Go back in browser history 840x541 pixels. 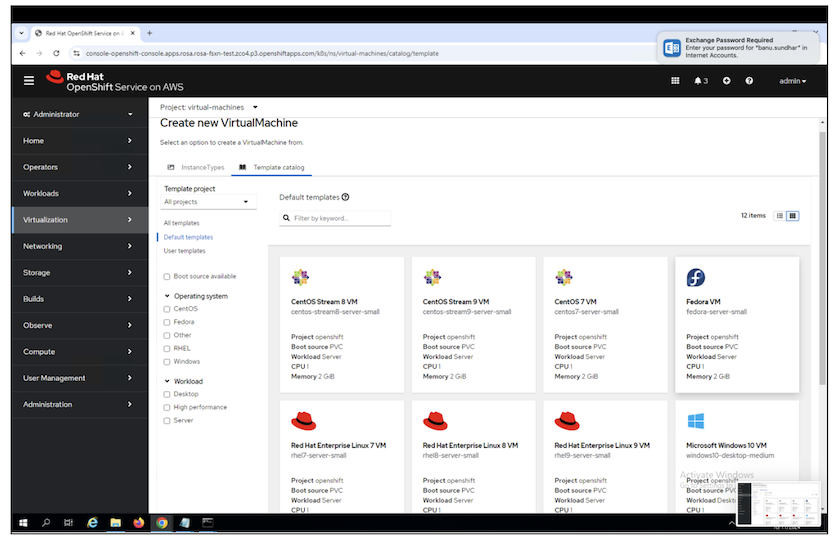(22, 53)
